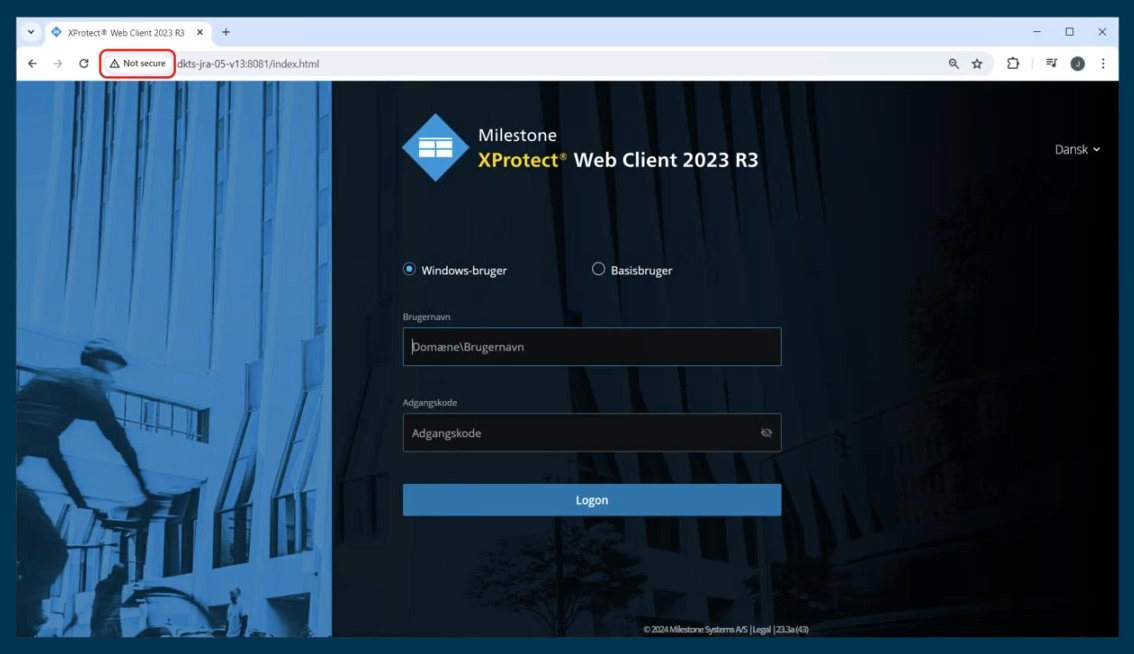The width and height of the screenshot is (1134, 654).
Task: Click the Milestone XProtect diamond logo
Action: click(x=435, y=148)
